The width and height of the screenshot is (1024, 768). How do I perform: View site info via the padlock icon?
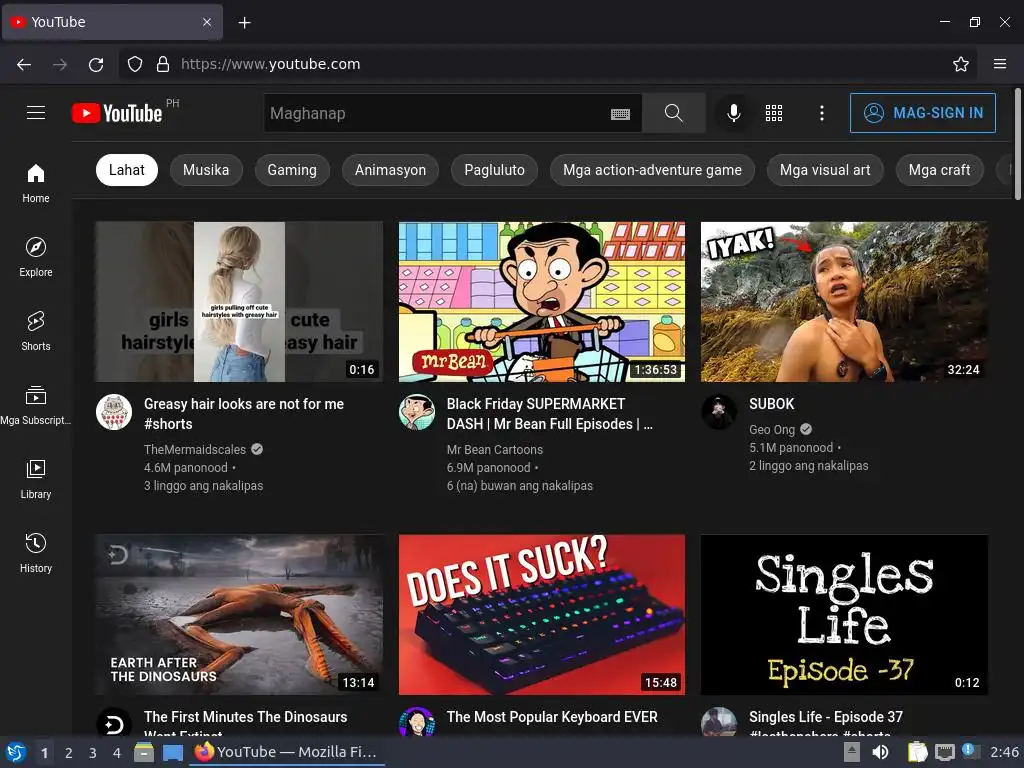[163, 64]
